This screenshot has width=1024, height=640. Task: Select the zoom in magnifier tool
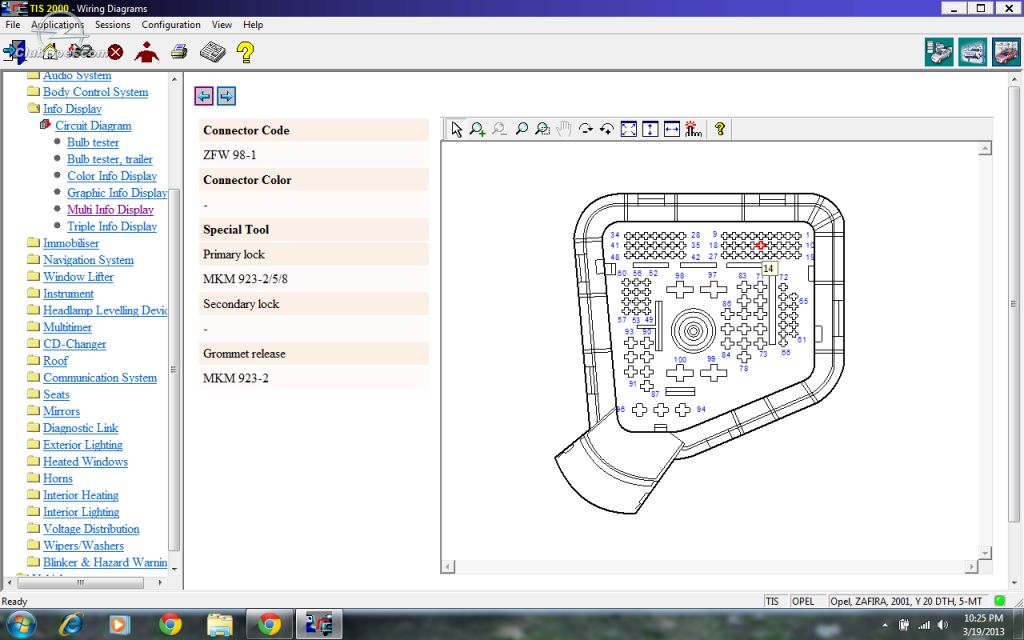coord(477,129)
